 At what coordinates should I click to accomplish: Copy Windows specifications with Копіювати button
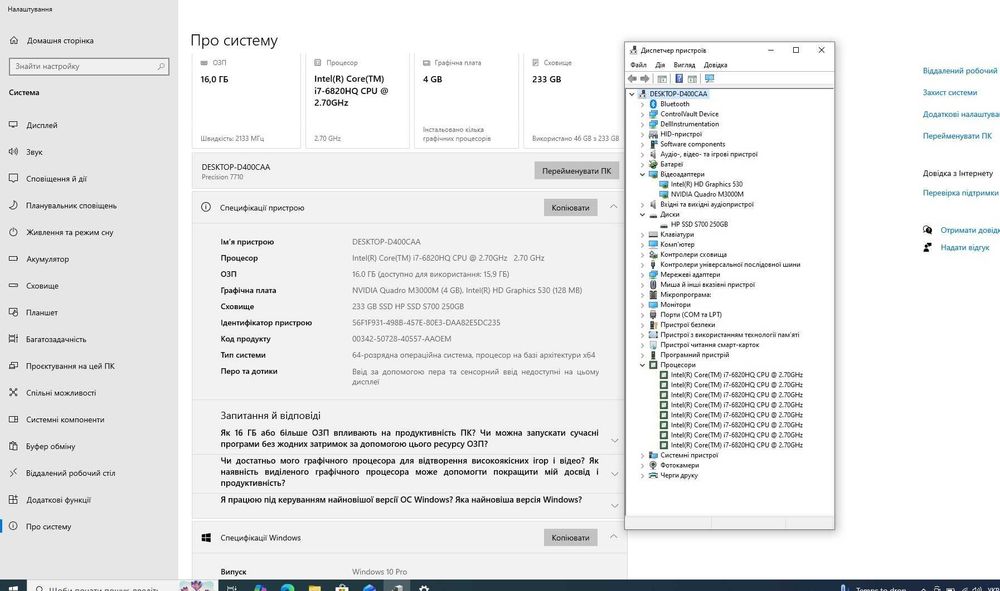[570, 537]
